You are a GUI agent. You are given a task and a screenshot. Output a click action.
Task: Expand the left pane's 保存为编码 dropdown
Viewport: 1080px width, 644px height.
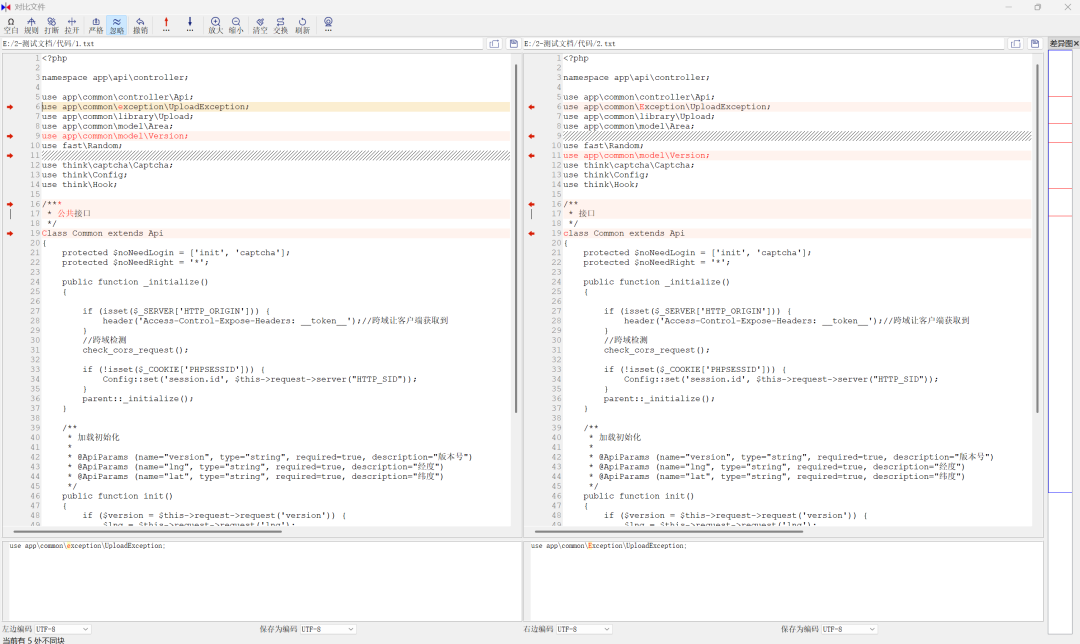click(x=328, y=629)
